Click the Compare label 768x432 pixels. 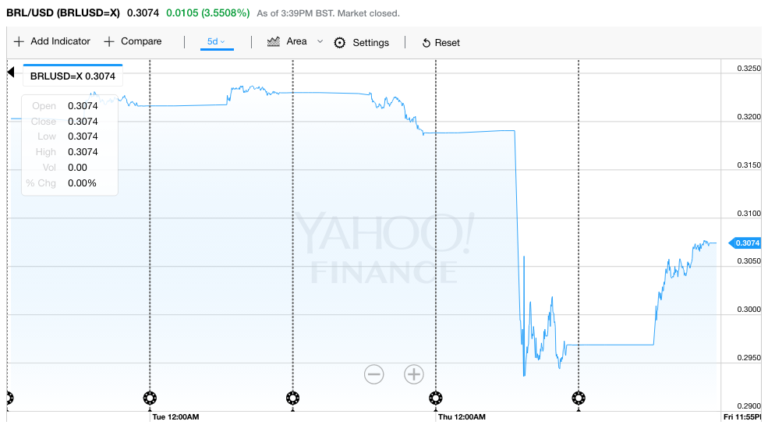click(x=141, y=42)
